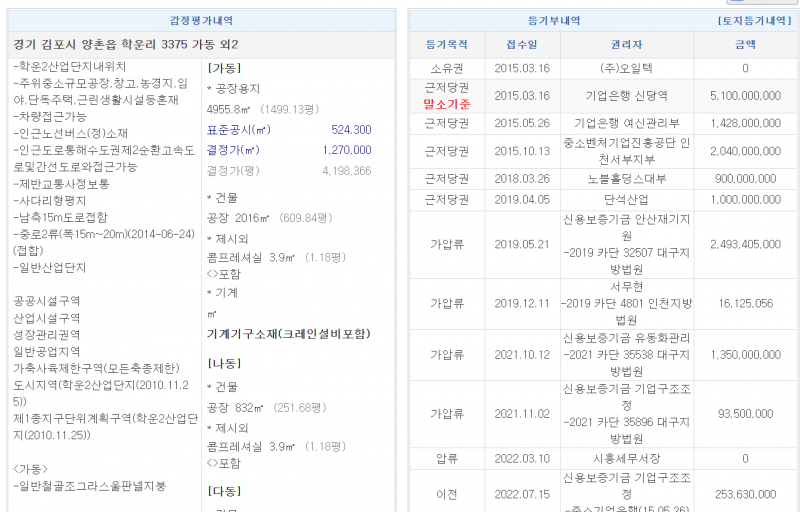Click the 기계기구소재(크레인설비포함) bold text

(x=288, y=333)
